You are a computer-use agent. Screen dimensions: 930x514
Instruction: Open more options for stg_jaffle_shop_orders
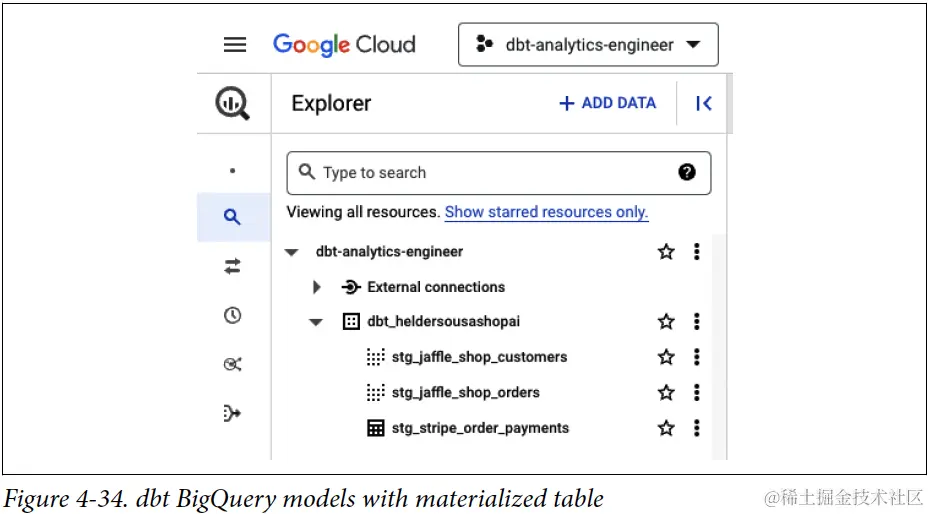tap(697, 392)
